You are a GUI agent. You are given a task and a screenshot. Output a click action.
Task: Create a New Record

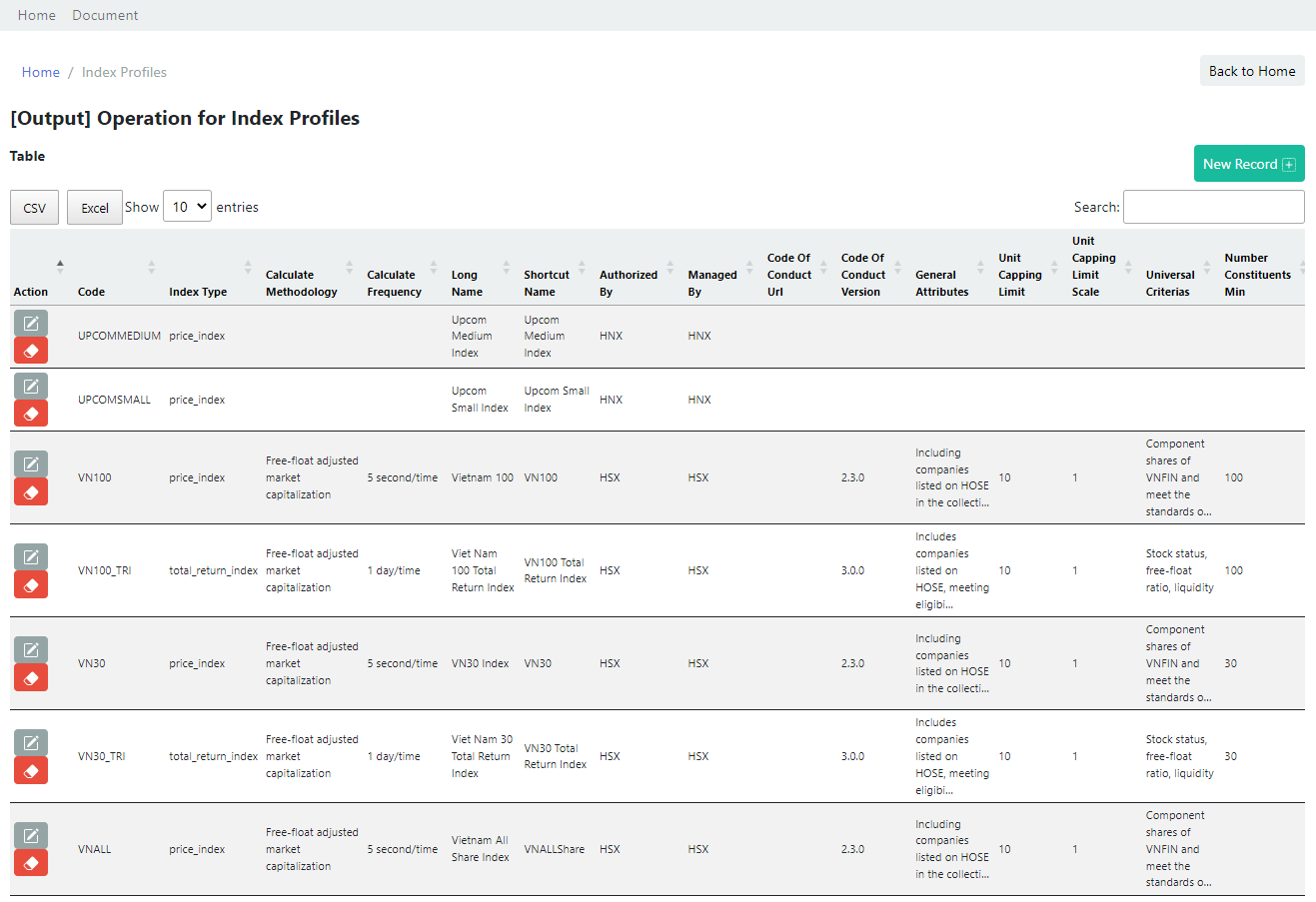[1249, 164]
